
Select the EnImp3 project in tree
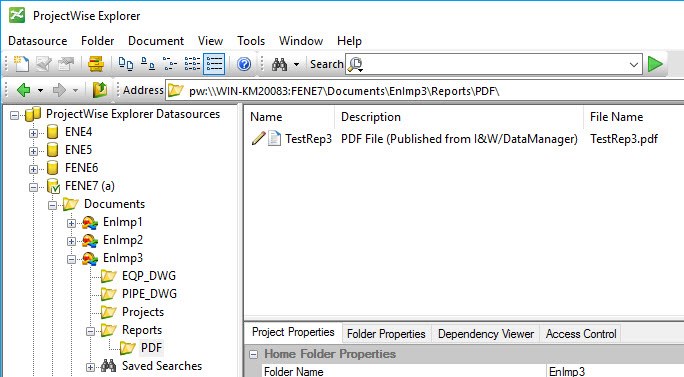click(123, 258)
